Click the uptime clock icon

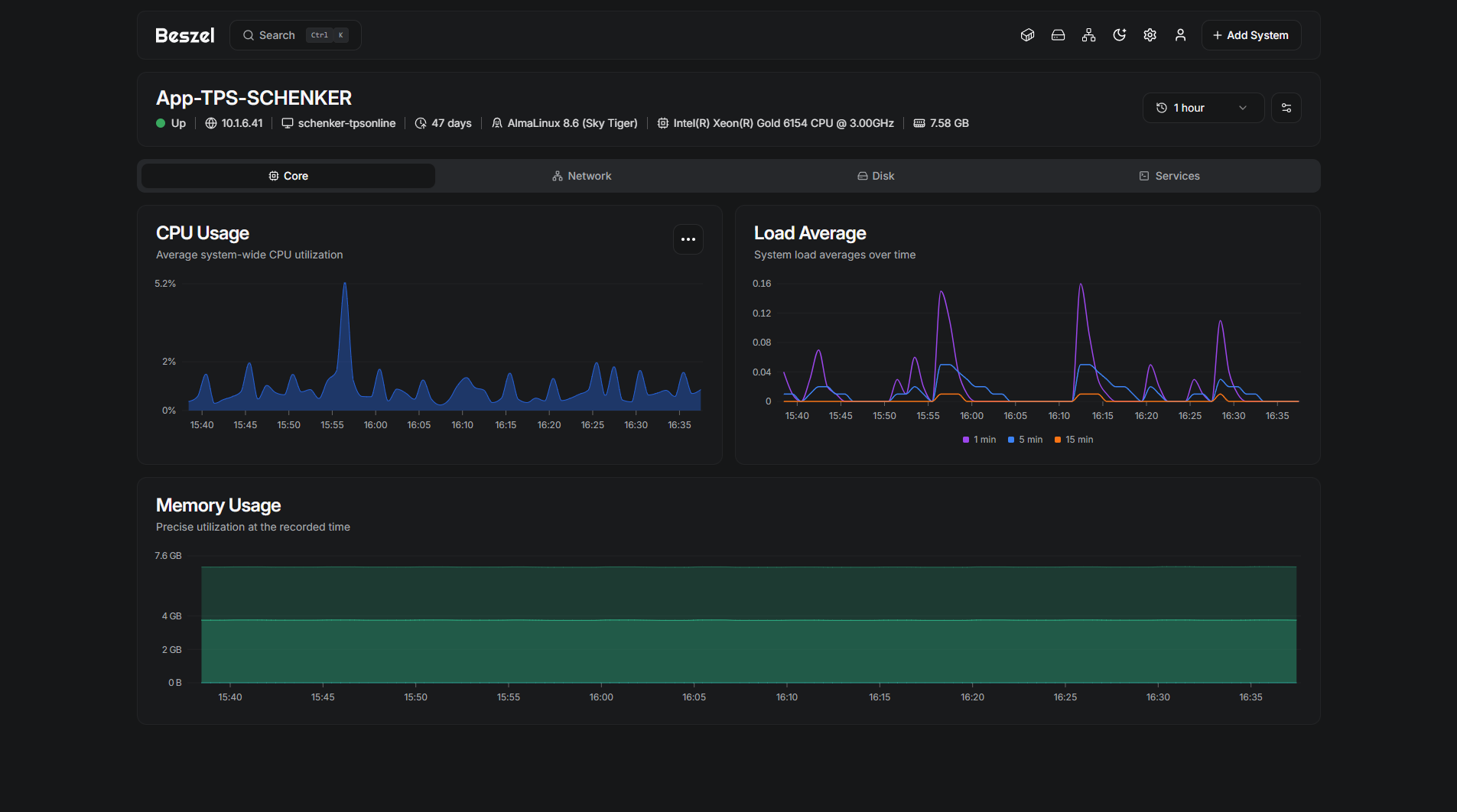pyautogui.click(x=421, y=123)
